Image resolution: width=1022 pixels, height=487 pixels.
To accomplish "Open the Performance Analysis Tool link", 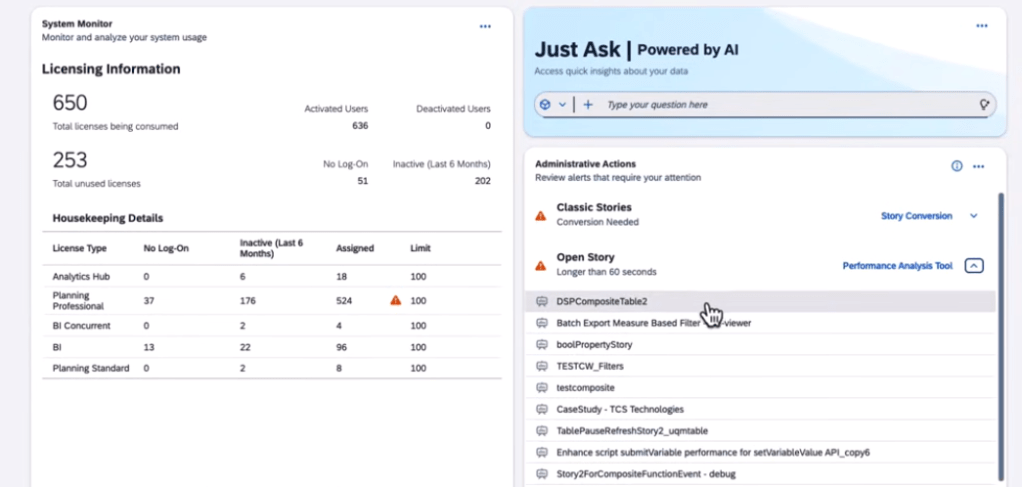I will 897,266.
